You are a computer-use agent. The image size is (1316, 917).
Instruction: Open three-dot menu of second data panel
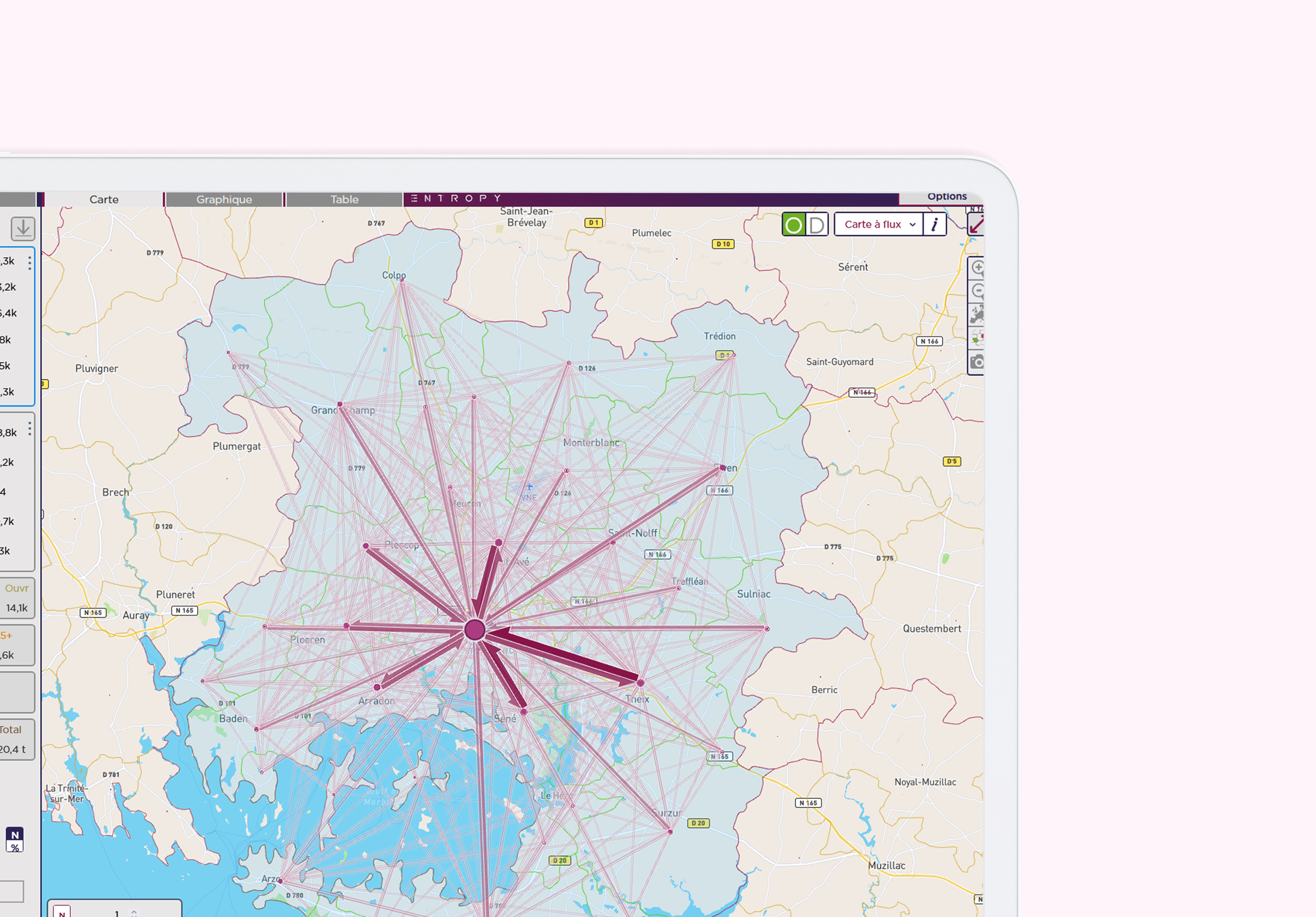[x=30, y=428]
